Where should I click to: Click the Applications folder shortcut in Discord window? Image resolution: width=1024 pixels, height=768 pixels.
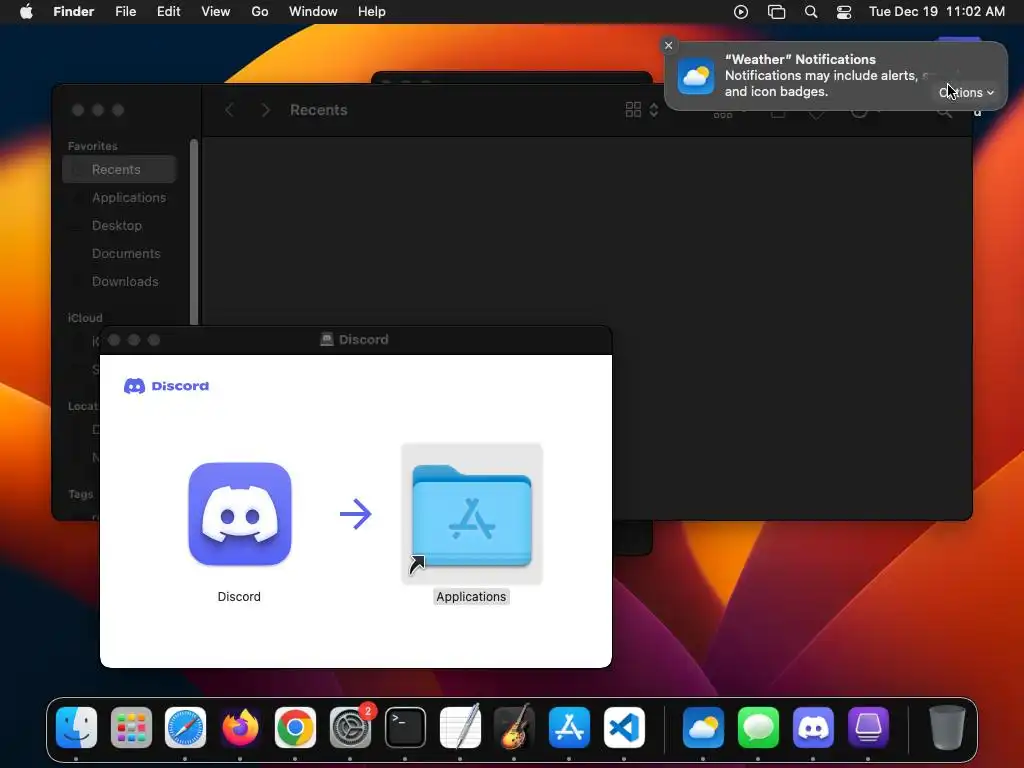click(472, 515)
